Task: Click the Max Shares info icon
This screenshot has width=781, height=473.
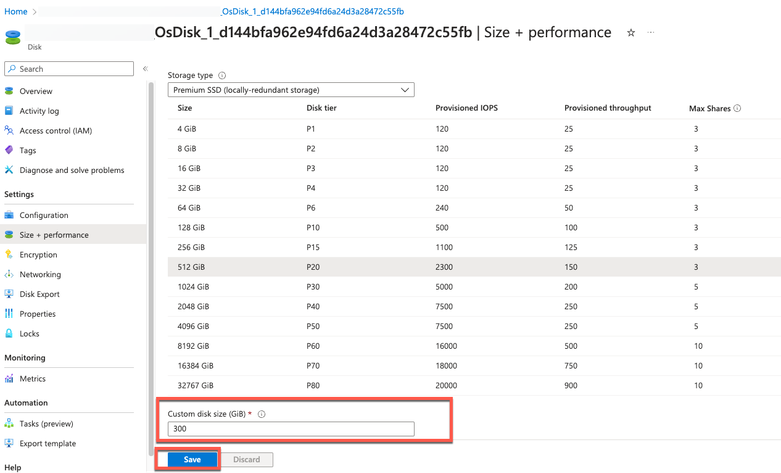Action: [737, 108]
